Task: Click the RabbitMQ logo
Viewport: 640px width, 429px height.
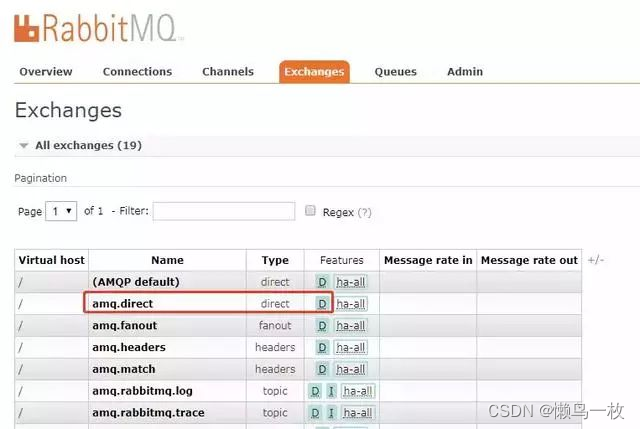Action: pos(98,28)
